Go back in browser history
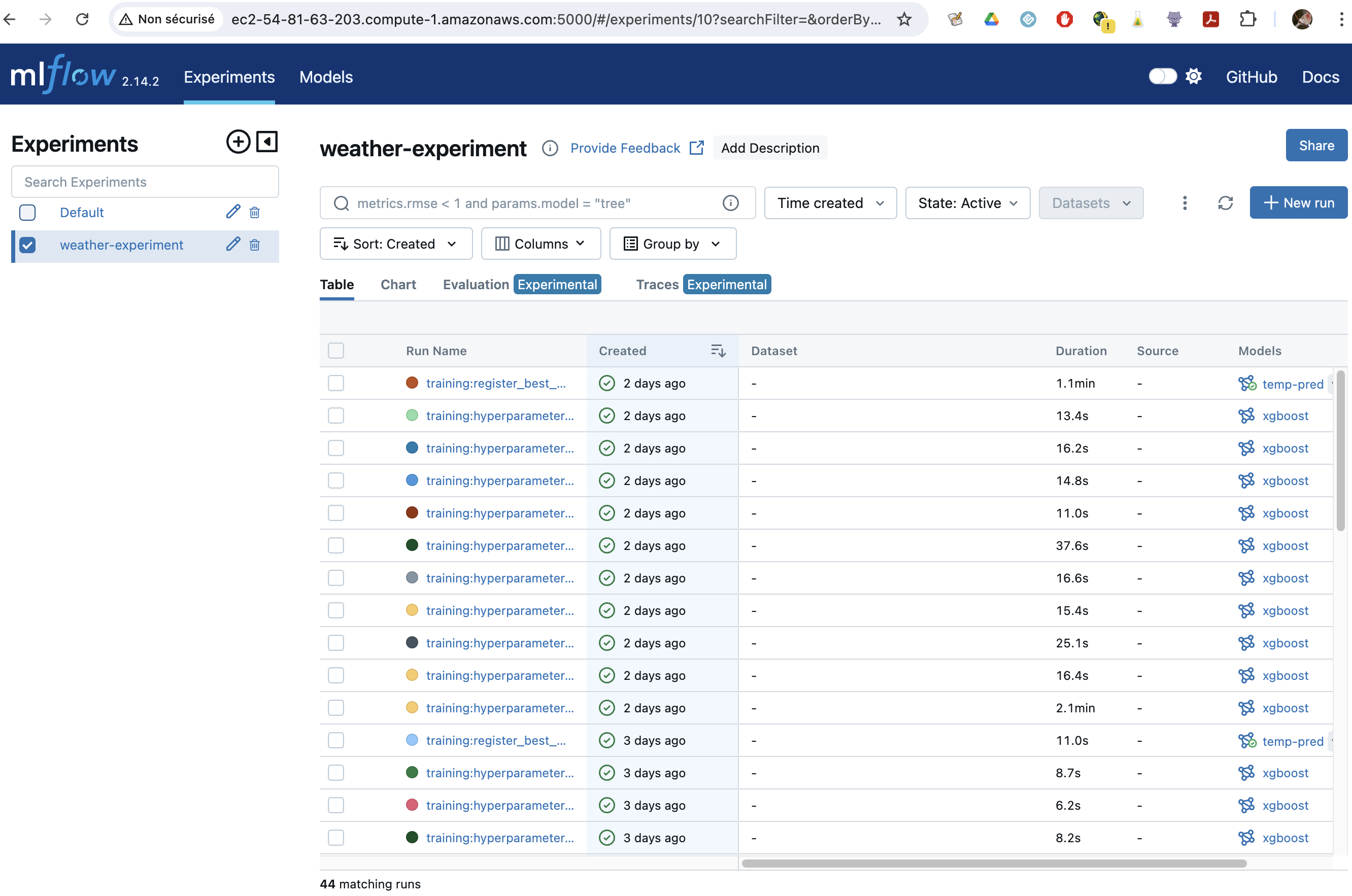The image size is (1352, 896). pos(10,19)
